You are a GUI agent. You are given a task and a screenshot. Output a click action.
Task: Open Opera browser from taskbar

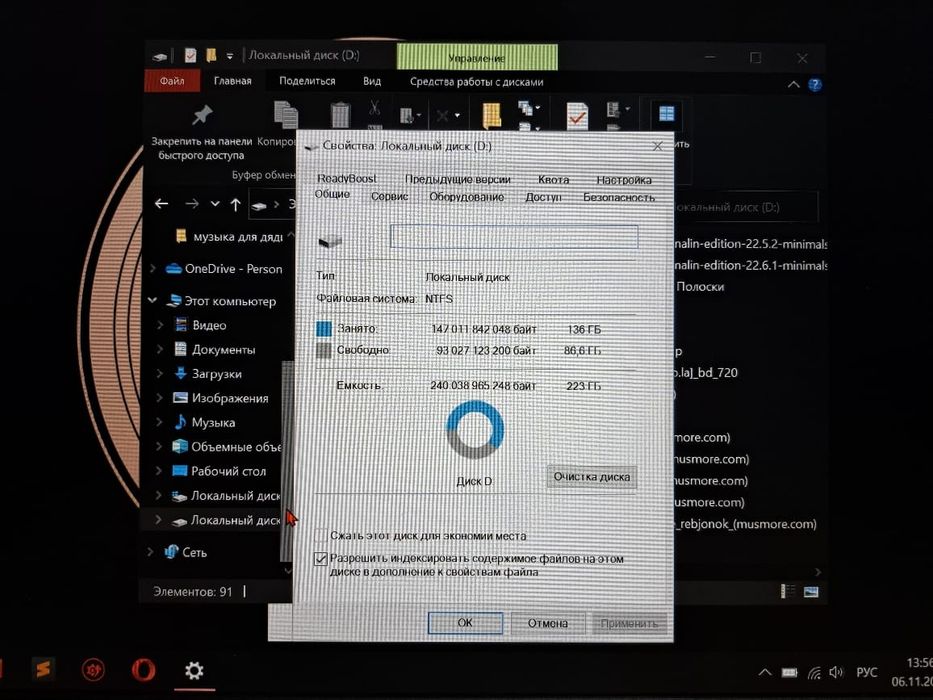tap(143, 670)
